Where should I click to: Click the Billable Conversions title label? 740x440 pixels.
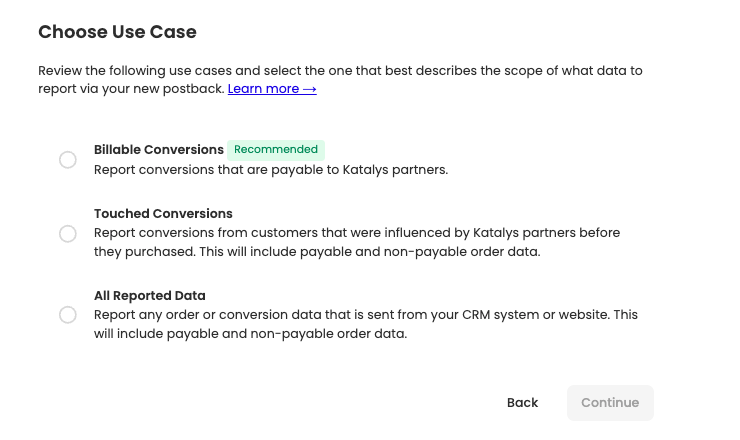158,150
